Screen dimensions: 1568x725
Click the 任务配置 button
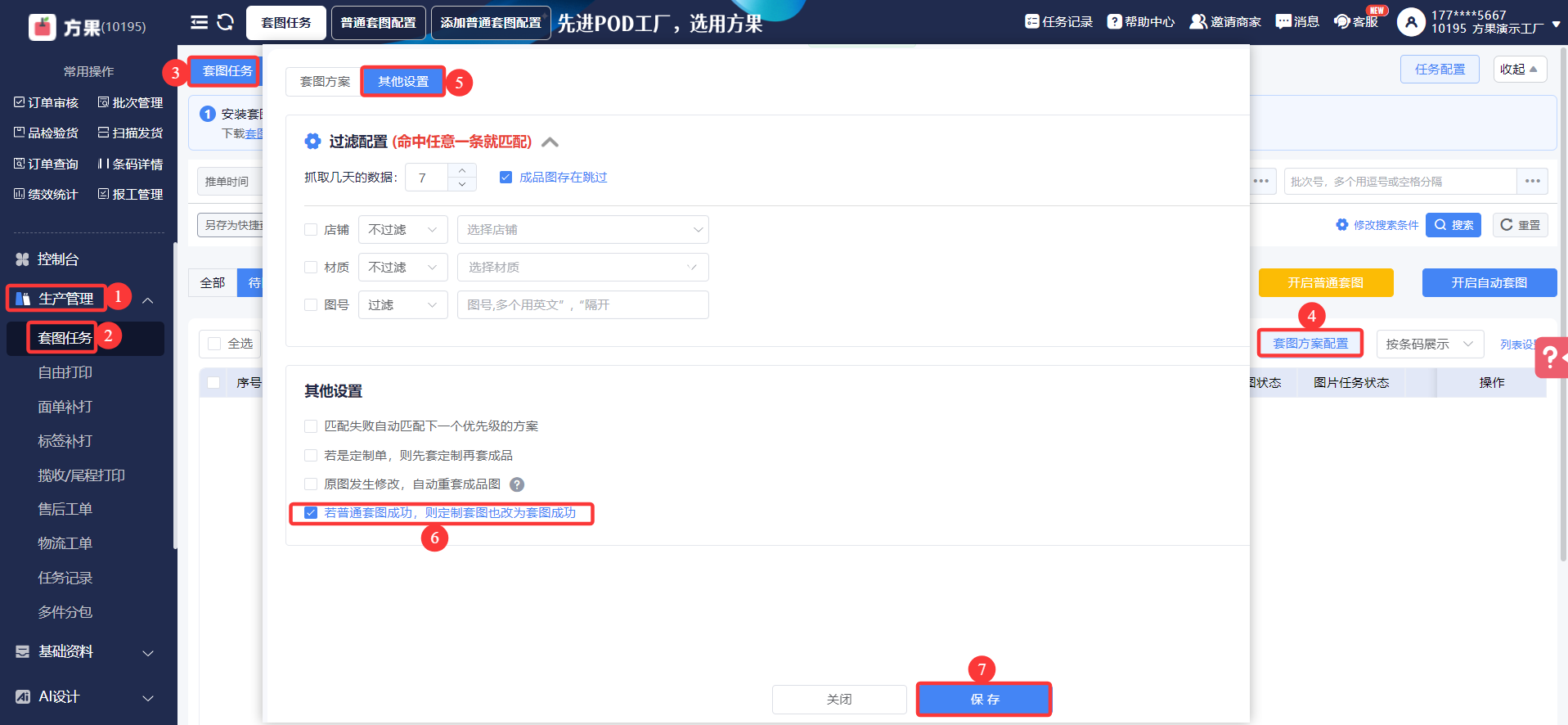[1440, 70]
